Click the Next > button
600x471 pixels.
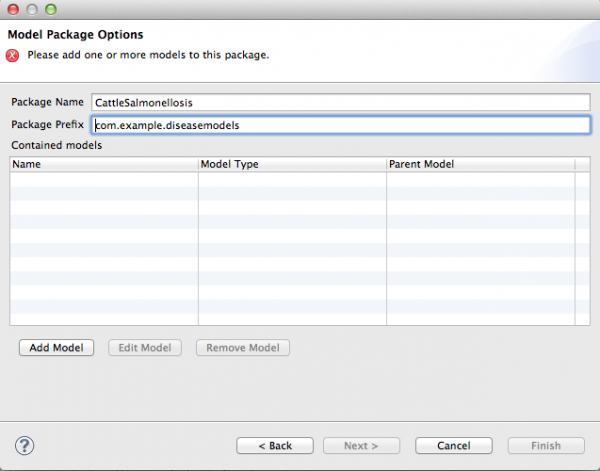[x=361, y=446]
